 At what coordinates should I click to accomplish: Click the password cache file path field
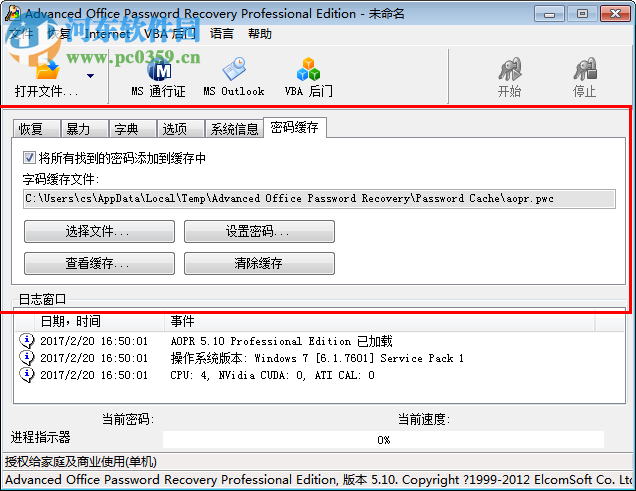tap(319, 199)
